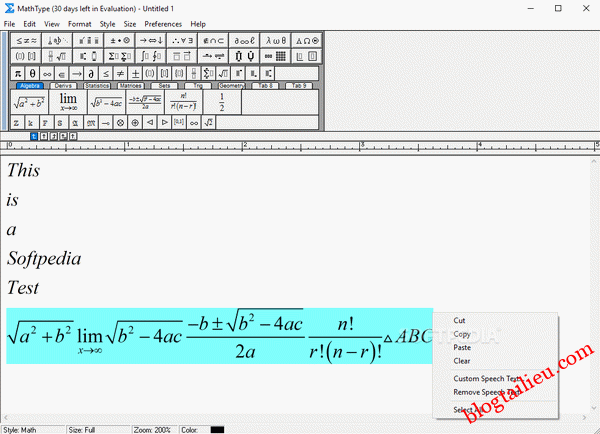This screenshot has width=600, height=434.
Task: Open the integral templates palette
Action: [151, 56]
